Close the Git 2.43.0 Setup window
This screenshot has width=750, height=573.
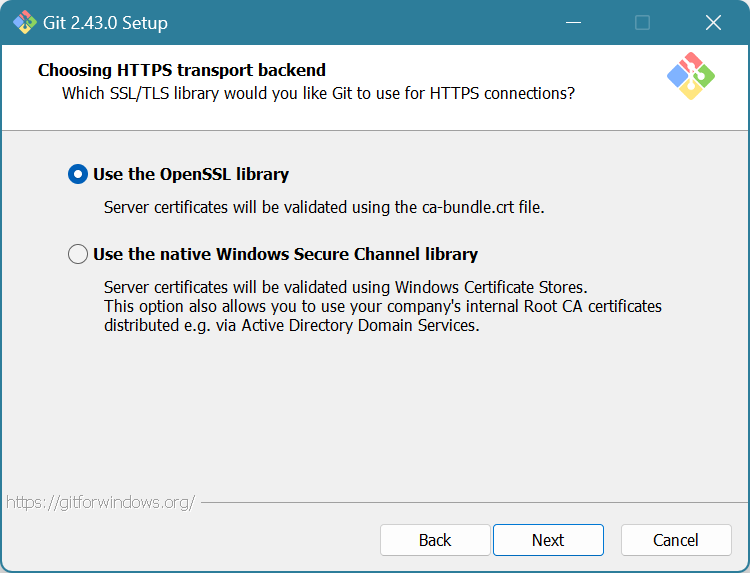point(713,22)
